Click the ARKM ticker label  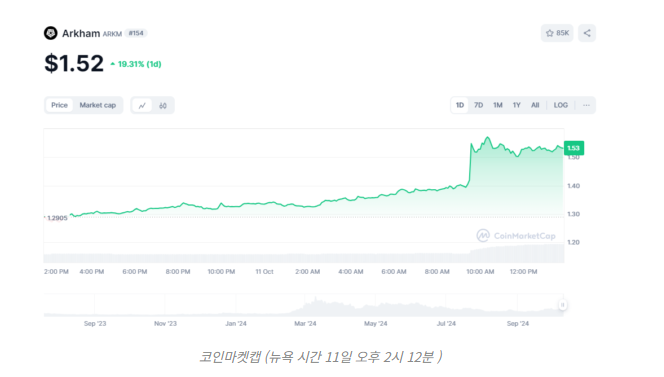pyautogui.click(x=112, y=34)
